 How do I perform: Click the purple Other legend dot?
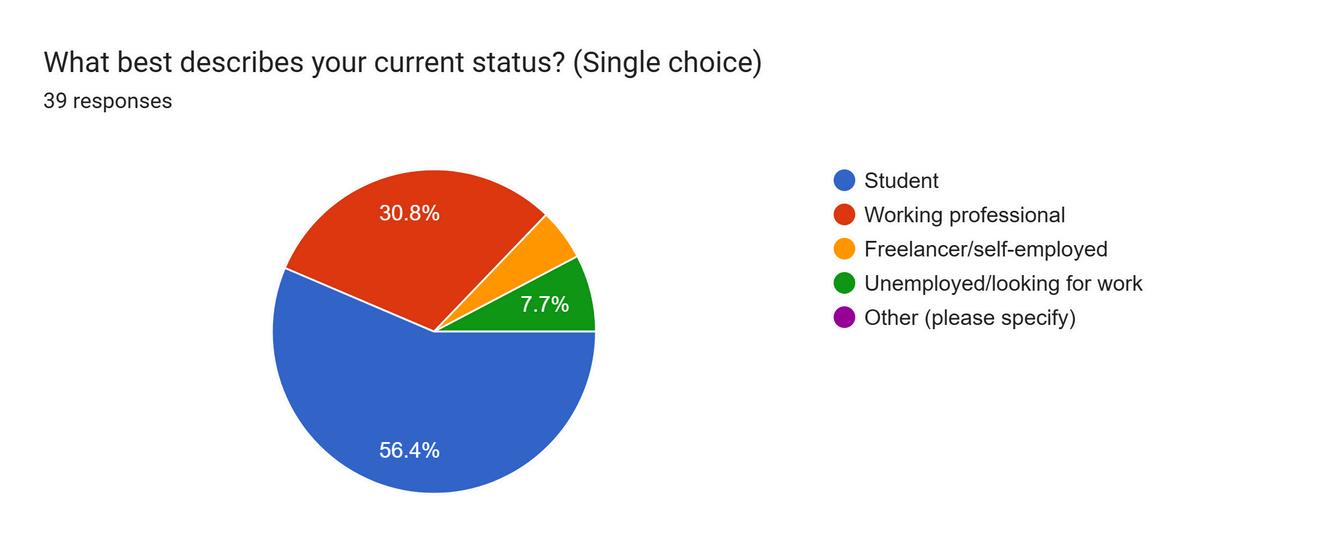[845, 318]
